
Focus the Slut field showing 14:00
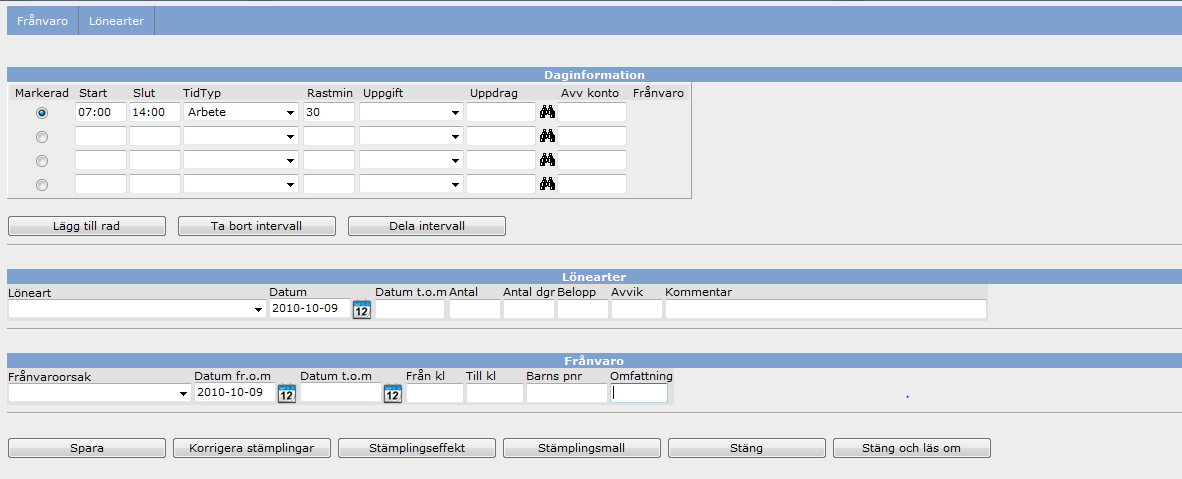(155, 112)
